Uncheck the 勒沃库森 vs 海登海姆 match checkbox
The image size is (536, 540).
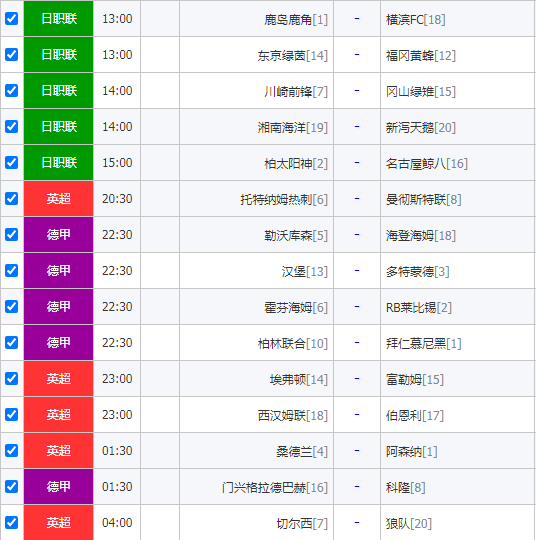point(11,234)
